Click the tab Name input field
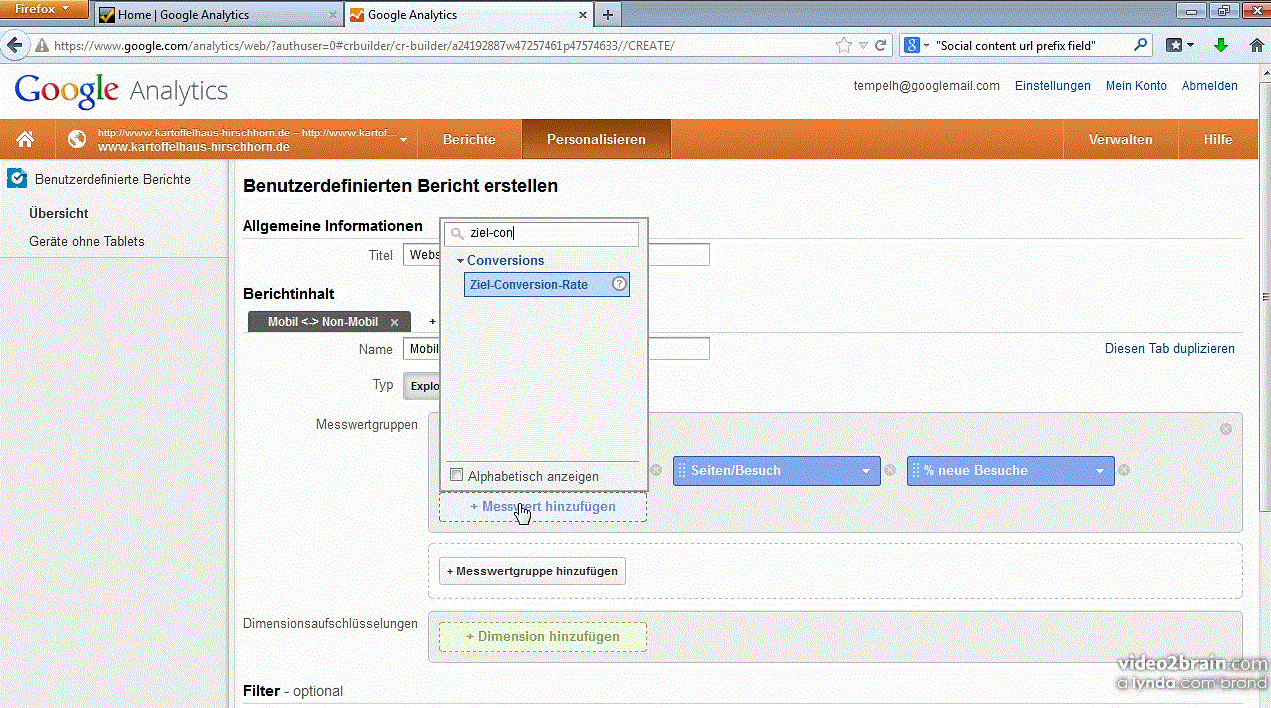The width and height of the screenshot is (1271, 708). pyautogui.click(x=555, y=349)
